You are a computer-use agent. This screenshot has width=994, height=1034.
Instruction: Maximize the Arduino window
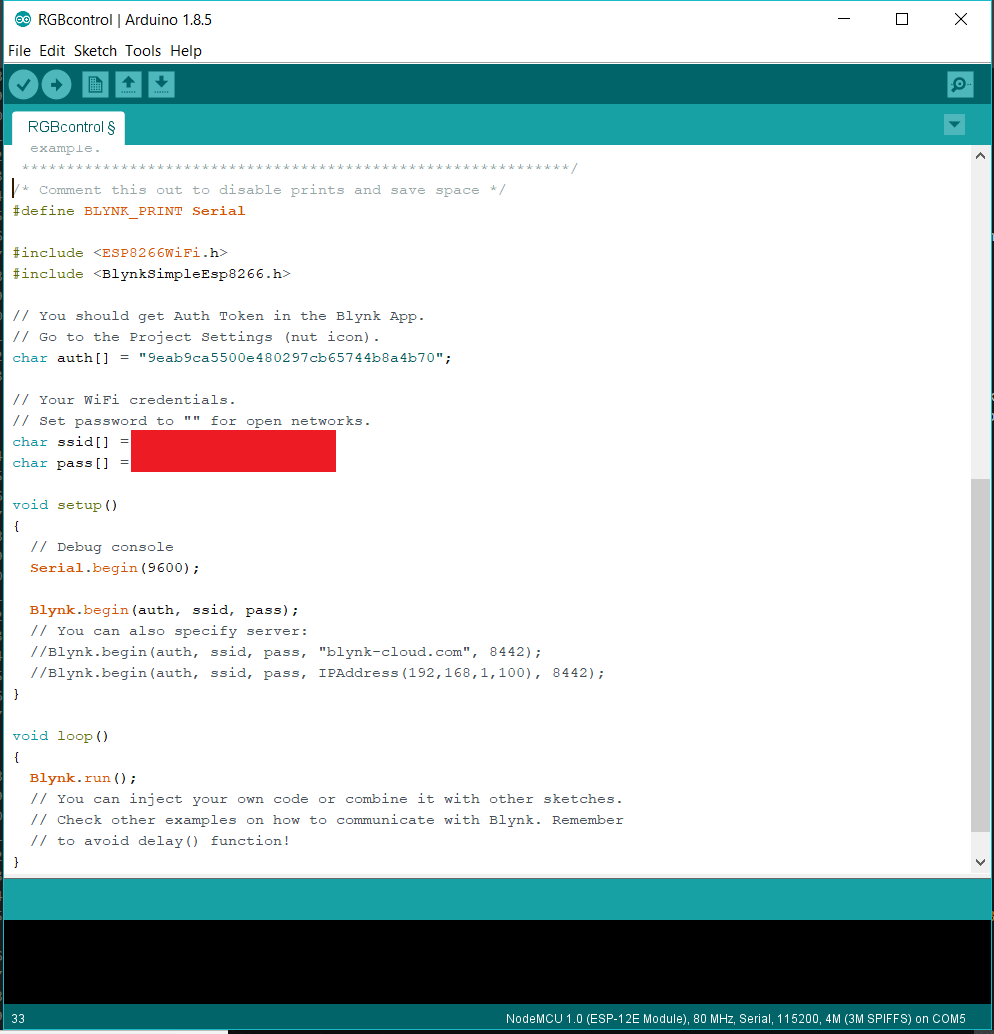902,19
